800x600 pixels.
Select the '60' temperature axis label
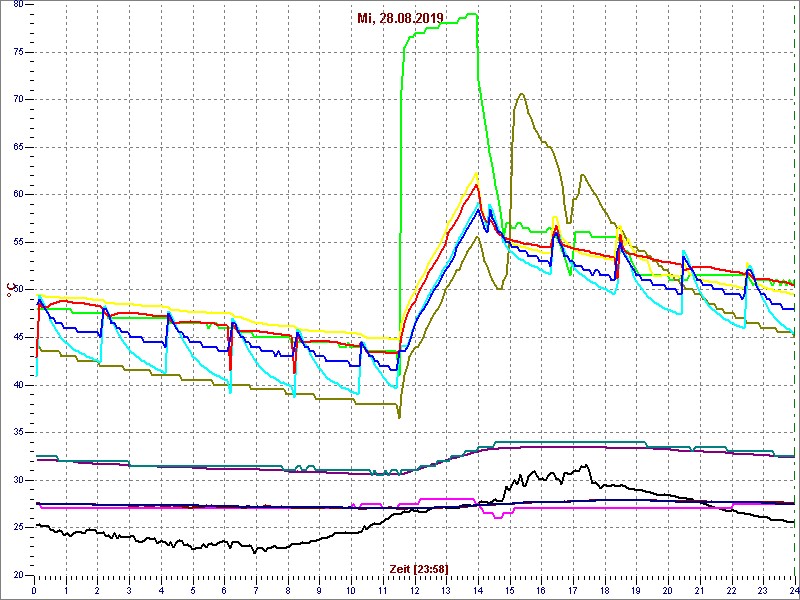click(x=19, y=194)
